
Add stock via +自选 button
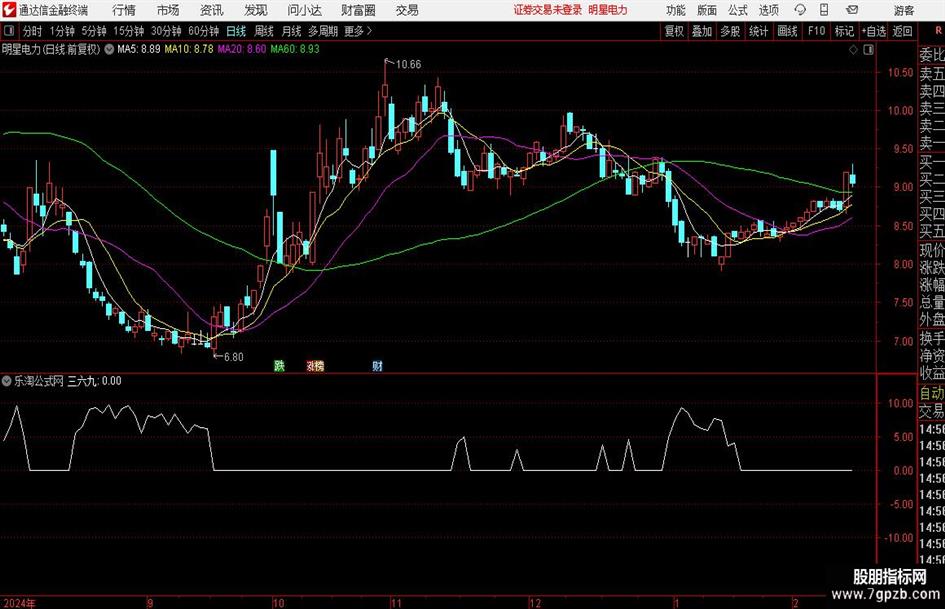(874, 31)
